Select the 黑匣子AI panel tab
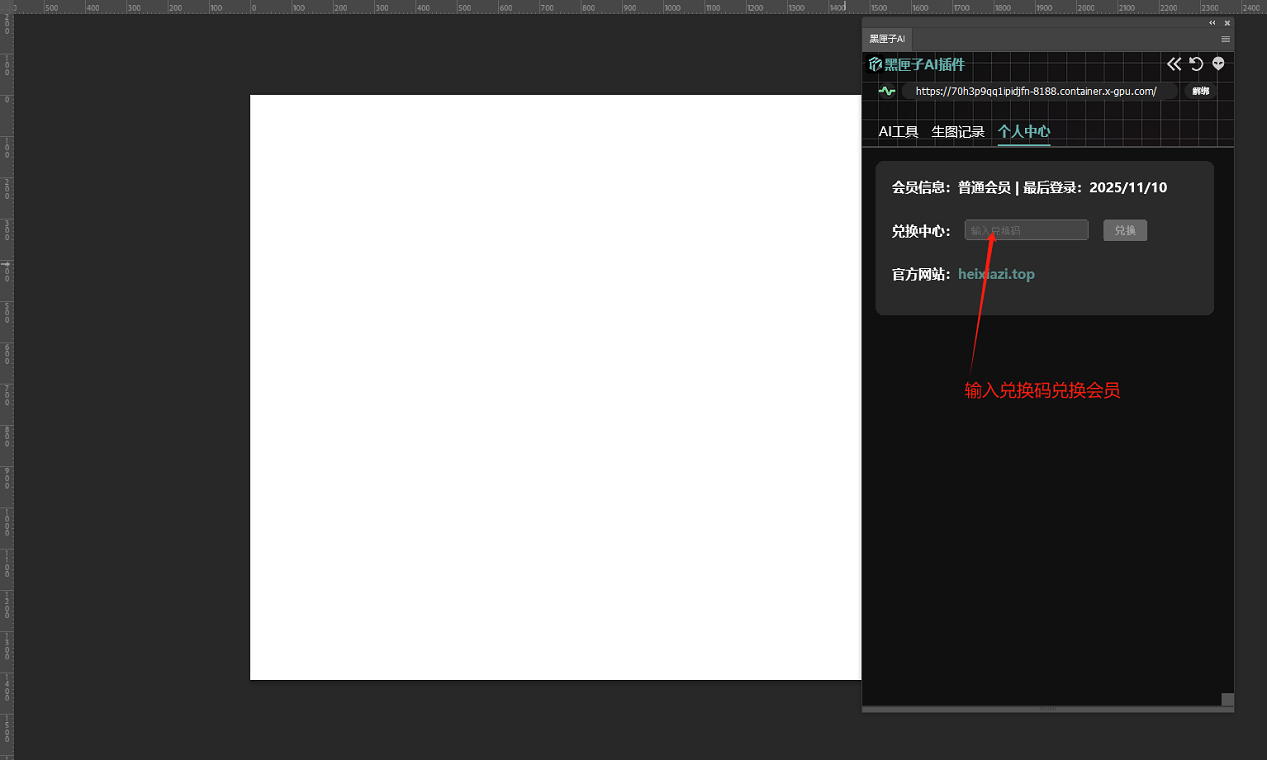 point(887,39)
